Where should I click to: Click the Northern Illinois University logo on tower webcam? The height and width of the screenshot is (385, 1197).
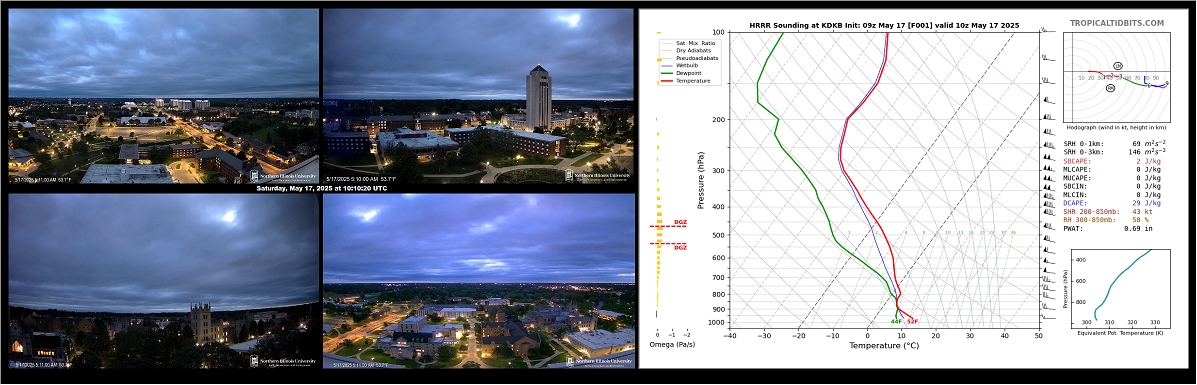[x=598, y=176]
